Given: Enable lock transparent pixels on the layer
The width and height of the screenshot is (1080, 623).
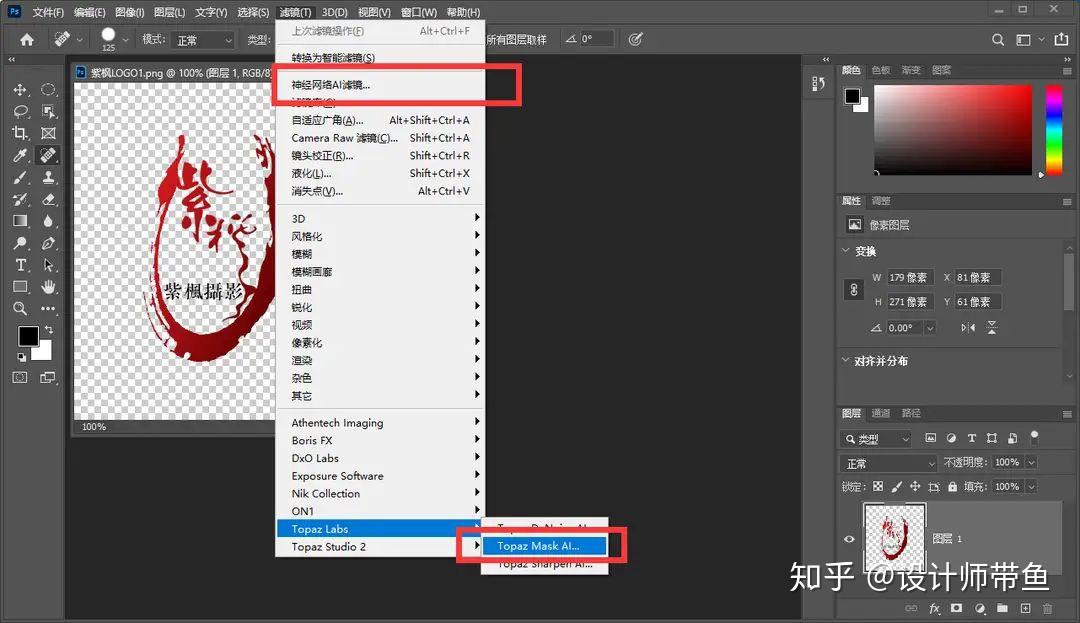Looking at the screenshot, I should tap(878, 486).
